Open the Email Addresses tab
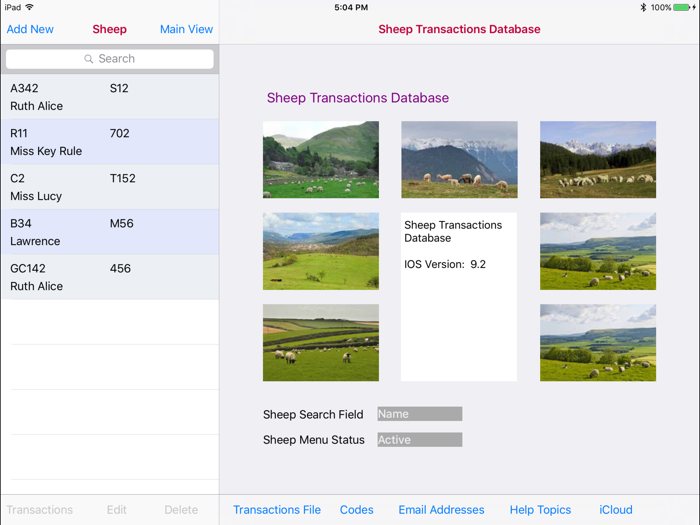Viewport: 700px width, 525px height. coord(441,510)
